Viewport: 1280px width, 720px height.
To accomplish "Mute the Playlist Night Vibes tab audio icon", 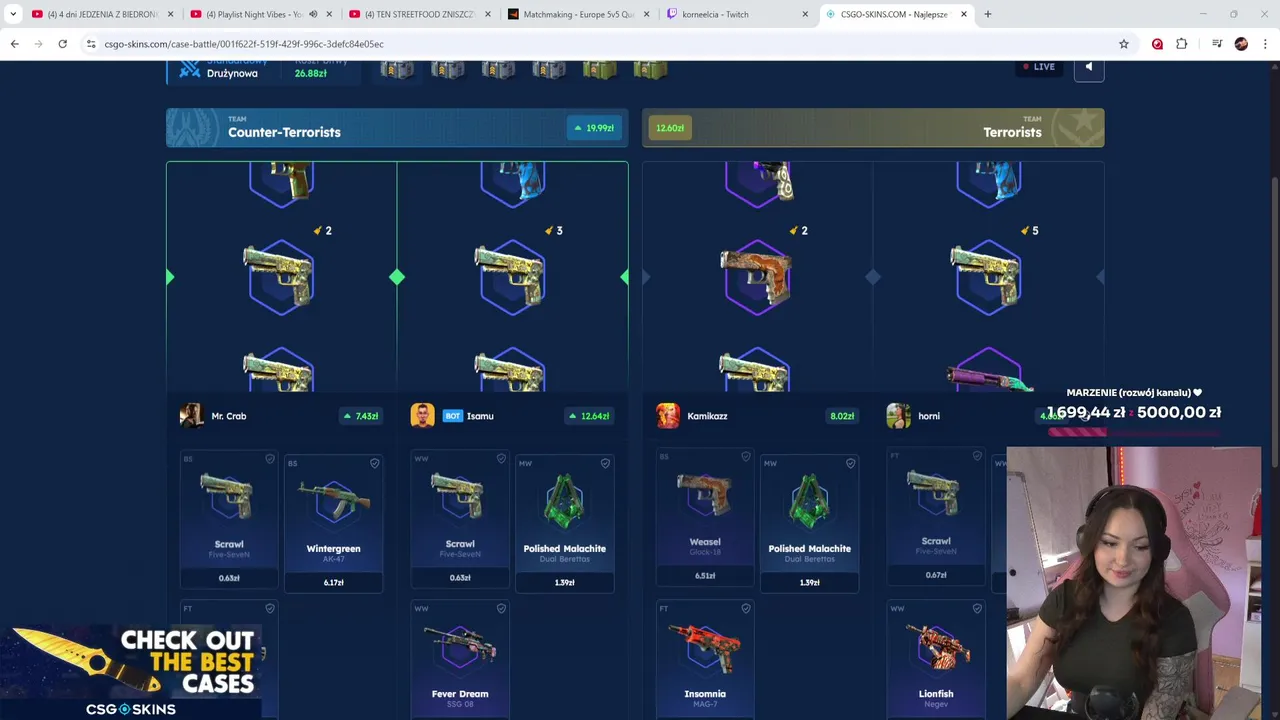I will click(313, 14).
